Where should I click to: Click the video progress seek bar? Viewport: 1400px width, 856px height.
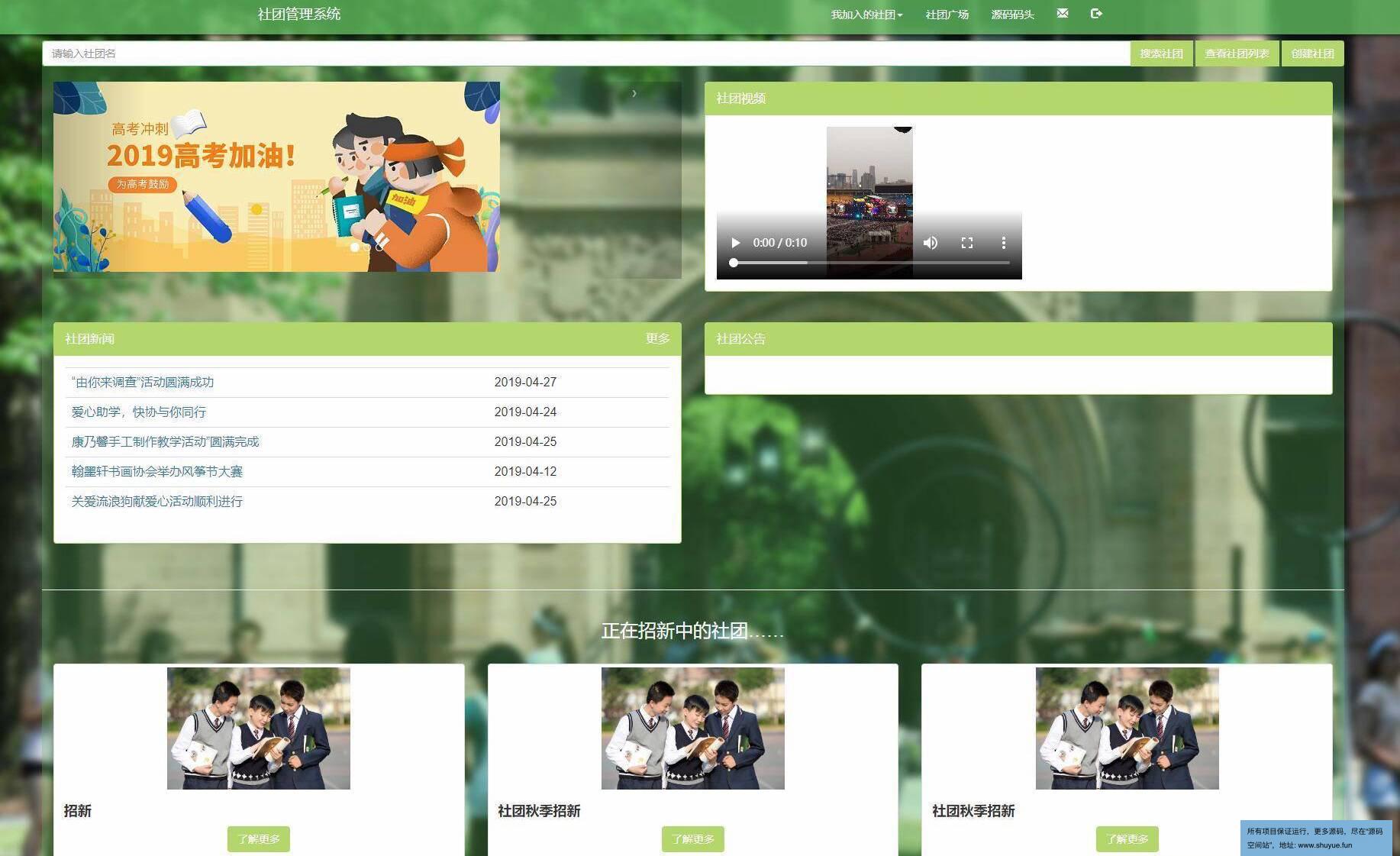[x=870, y=263]
